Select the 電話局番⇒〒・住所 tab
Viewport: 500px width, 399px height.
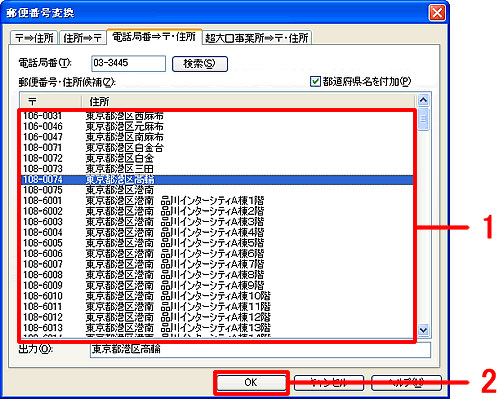click(x=154, y=37)
